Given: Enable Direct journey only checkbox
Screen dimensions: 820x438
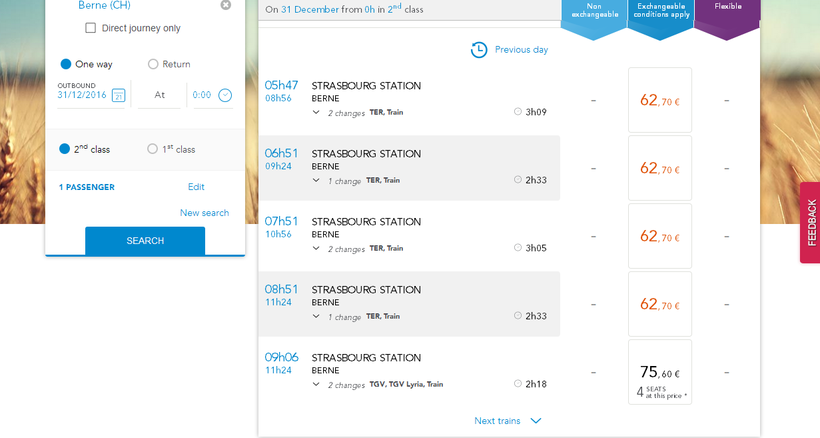Looking at the screenshot, I should tap(91, 28).
